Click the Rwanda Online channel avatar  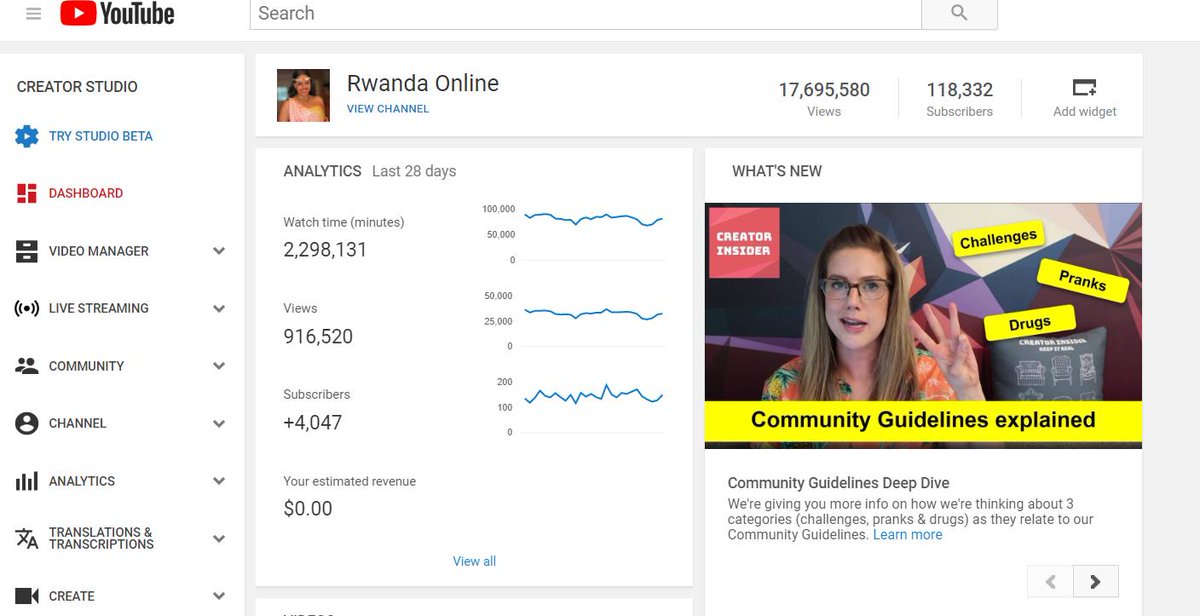coord(303,95)
